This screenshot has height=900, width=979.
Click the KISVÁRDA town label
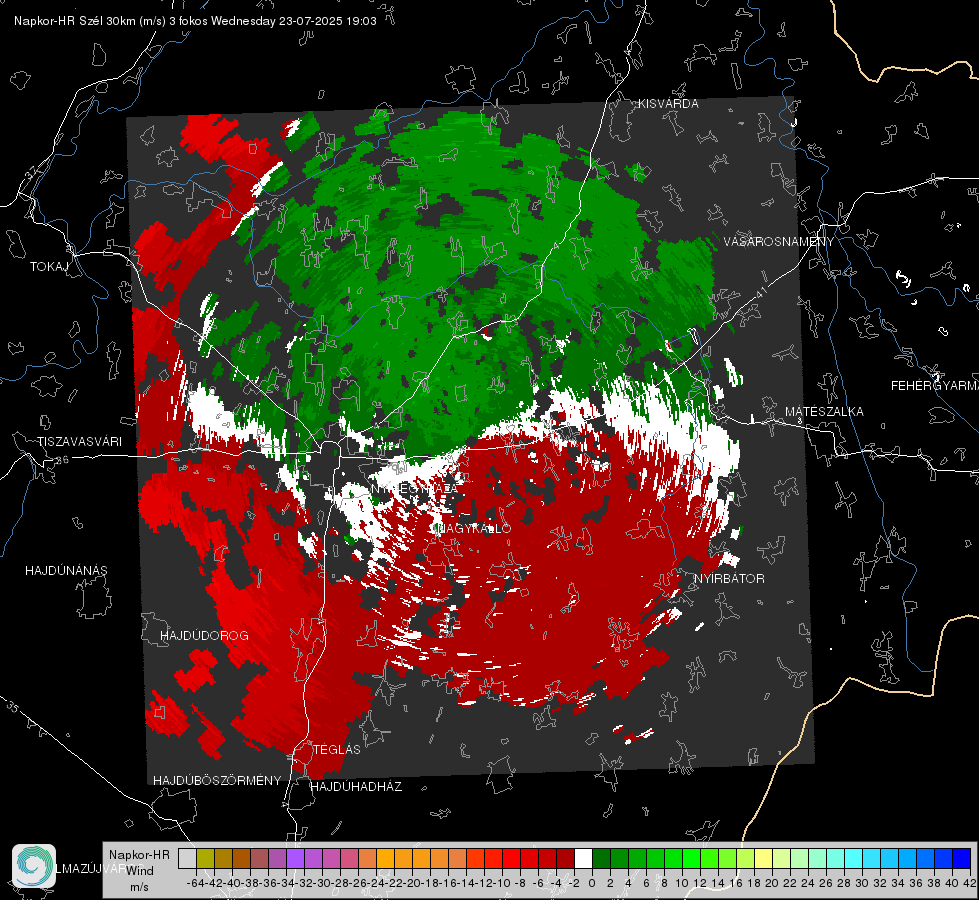668,104
